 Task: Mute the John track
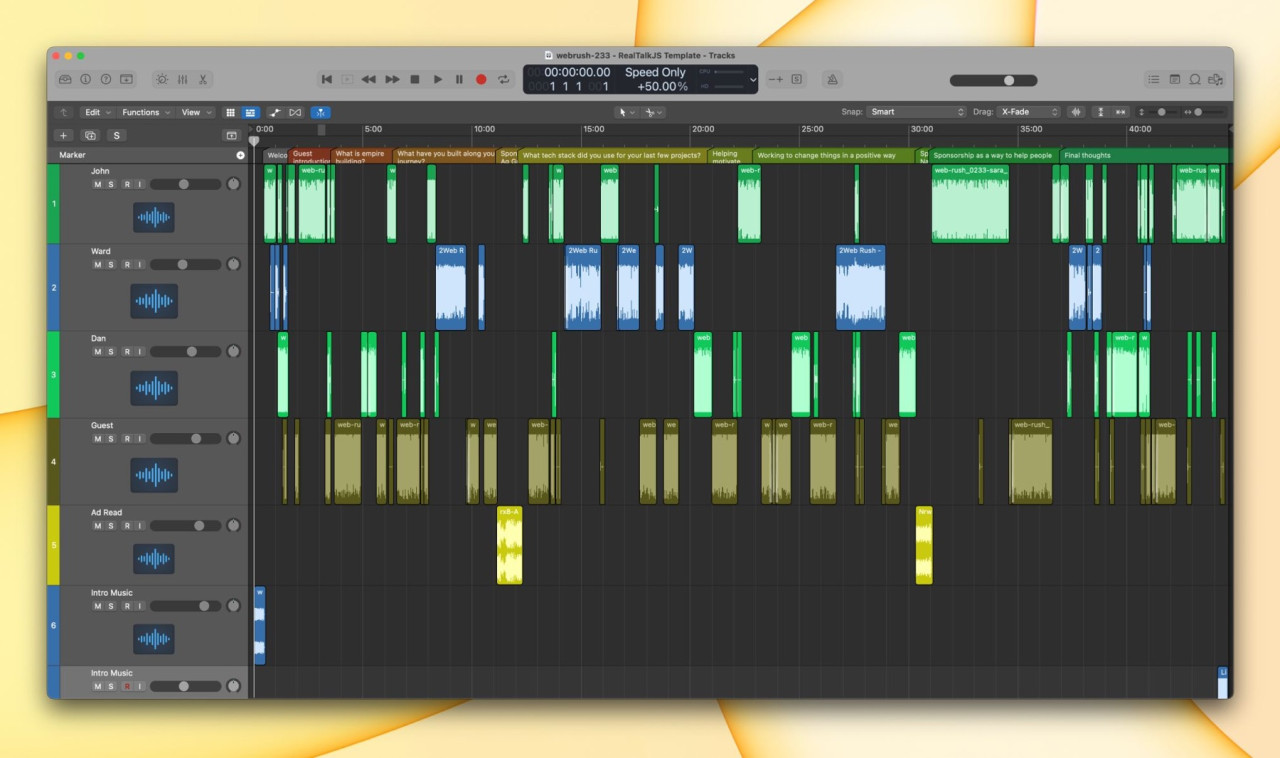(x=97, y=184)
